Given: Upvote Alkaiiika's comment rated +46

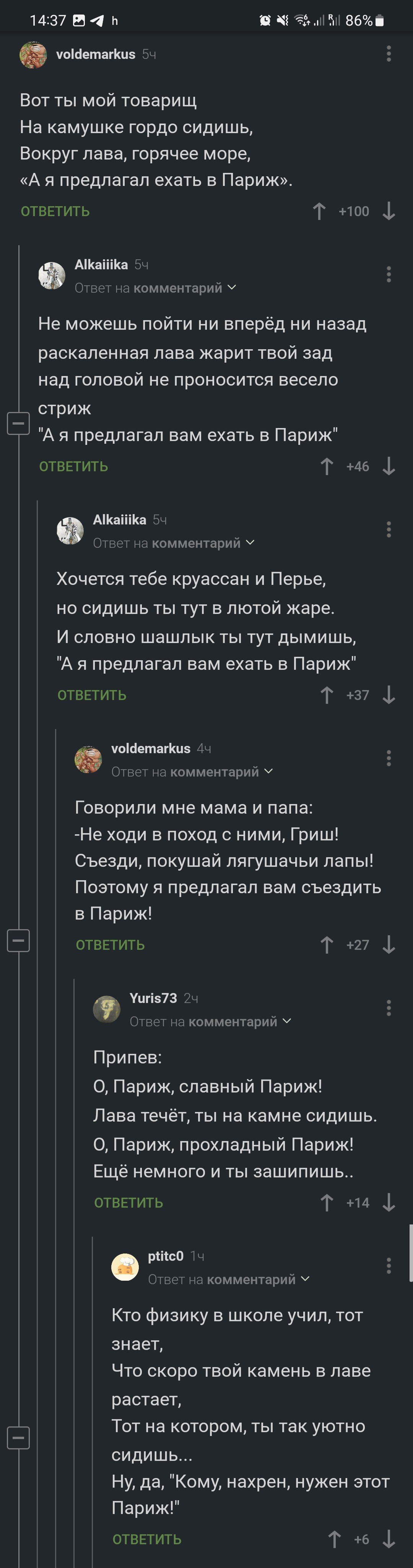Looking at the screenshot, I should coord(327,466).
